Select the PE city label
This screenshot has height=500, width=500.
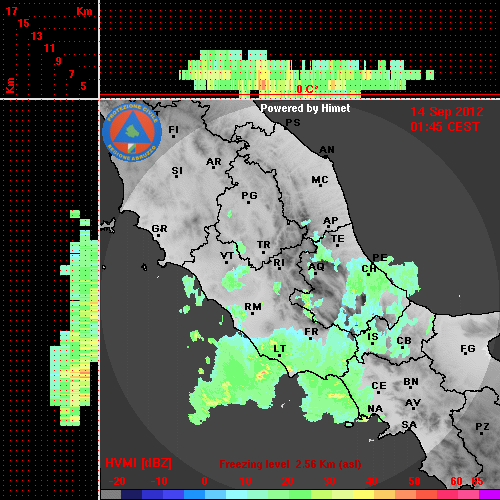click(x=380, y=258)
